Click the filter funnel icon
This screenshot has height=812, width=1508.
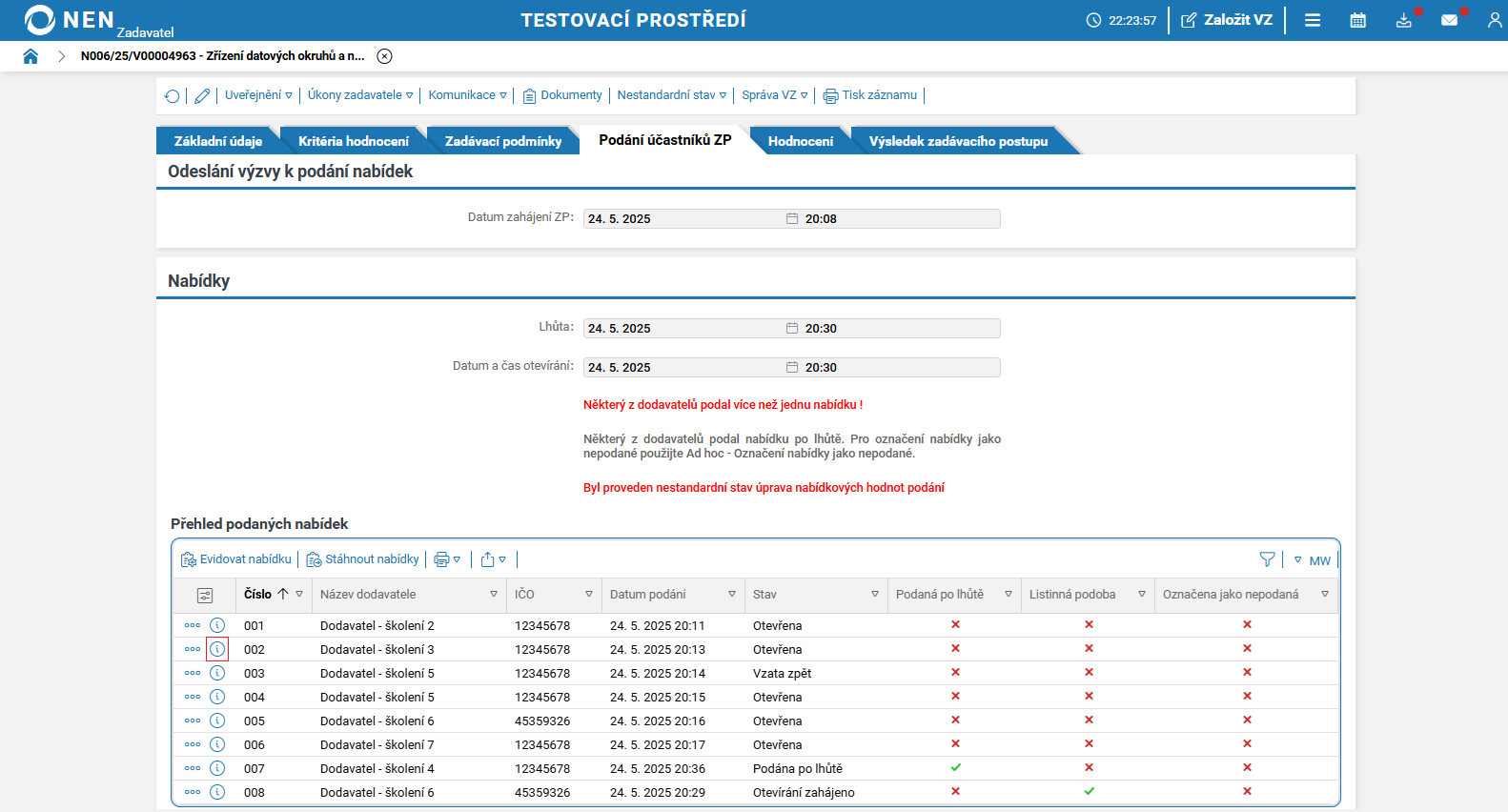point(1267,559)
